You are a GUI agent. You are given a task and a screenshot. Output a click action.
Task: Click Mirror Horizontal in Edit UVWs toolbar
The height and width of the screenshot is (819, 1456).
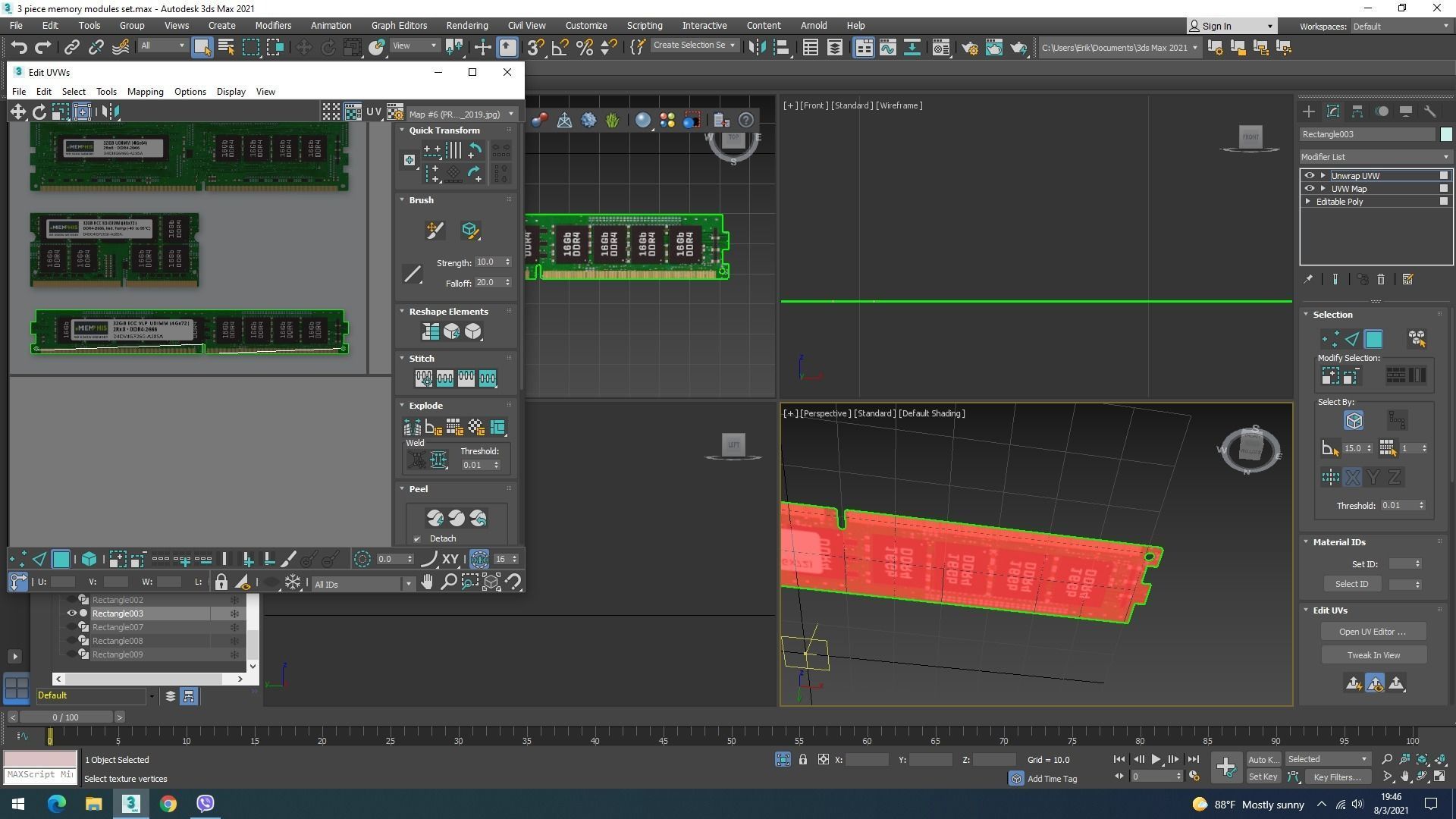tap(111, 112)
